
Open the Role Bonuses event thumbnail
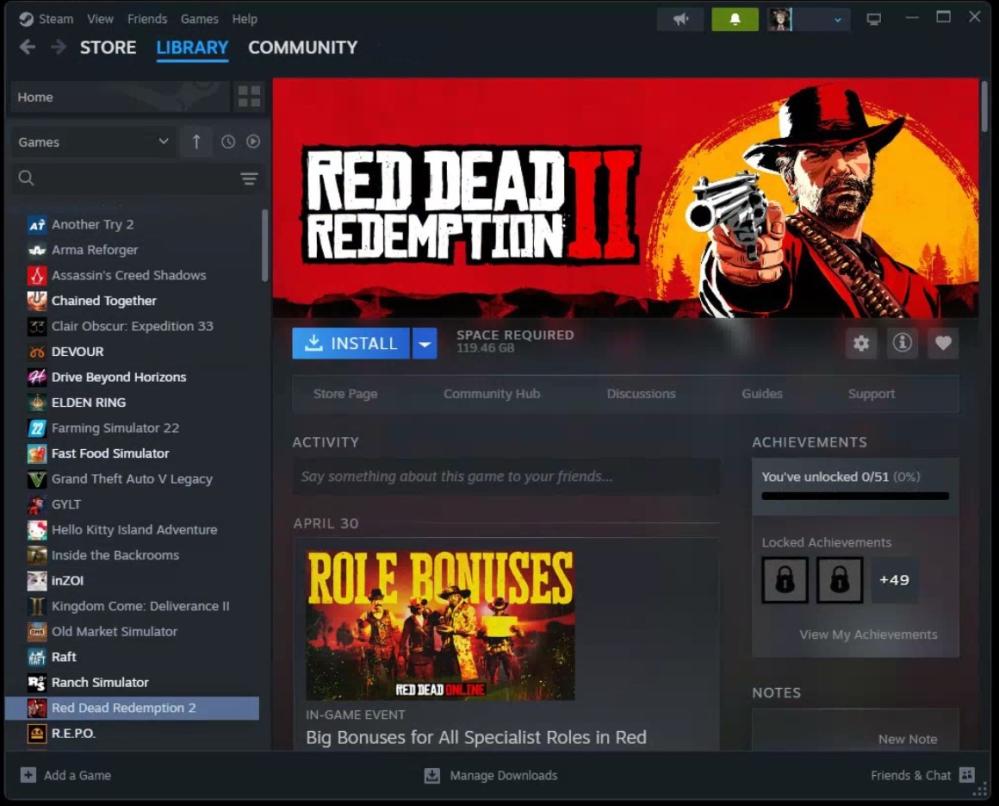(x=440, y=624)
